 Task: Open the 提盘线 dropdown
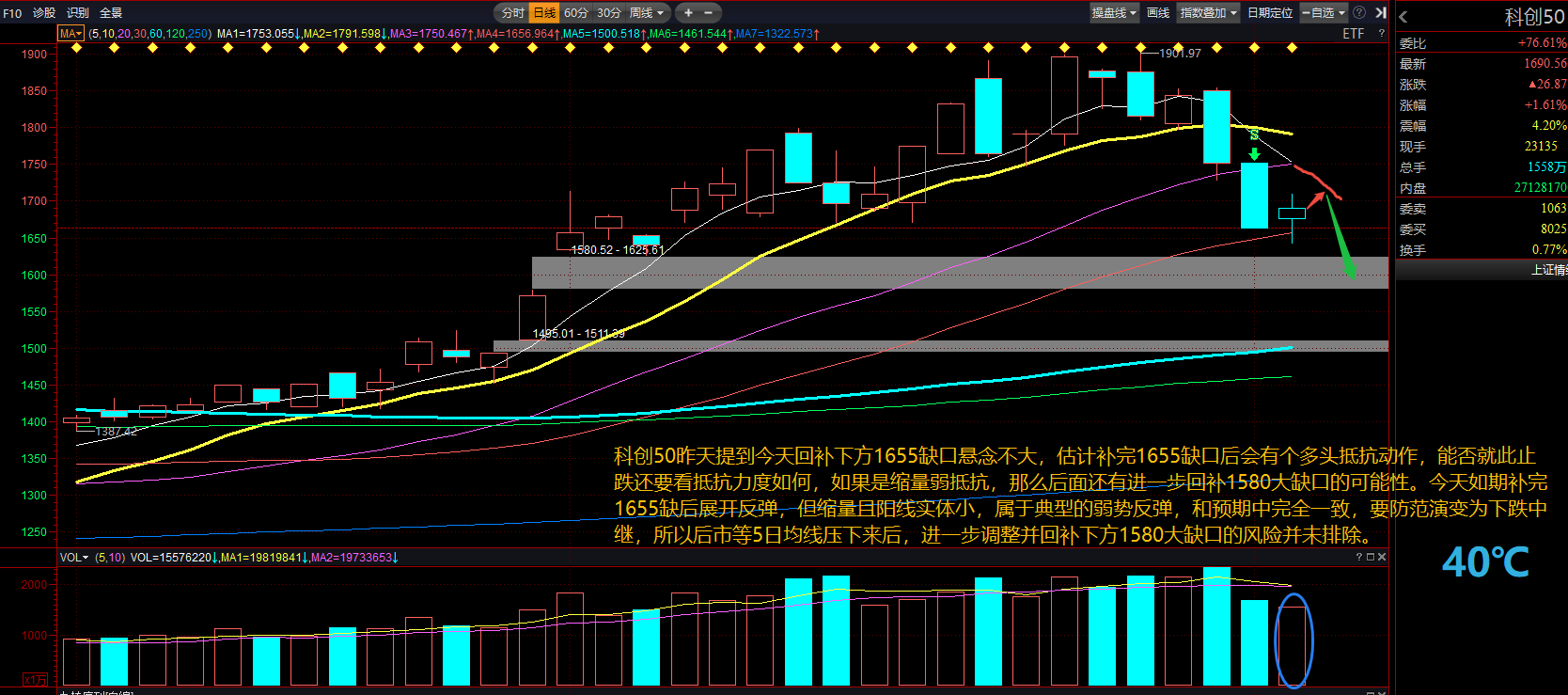pos(1114,13)
